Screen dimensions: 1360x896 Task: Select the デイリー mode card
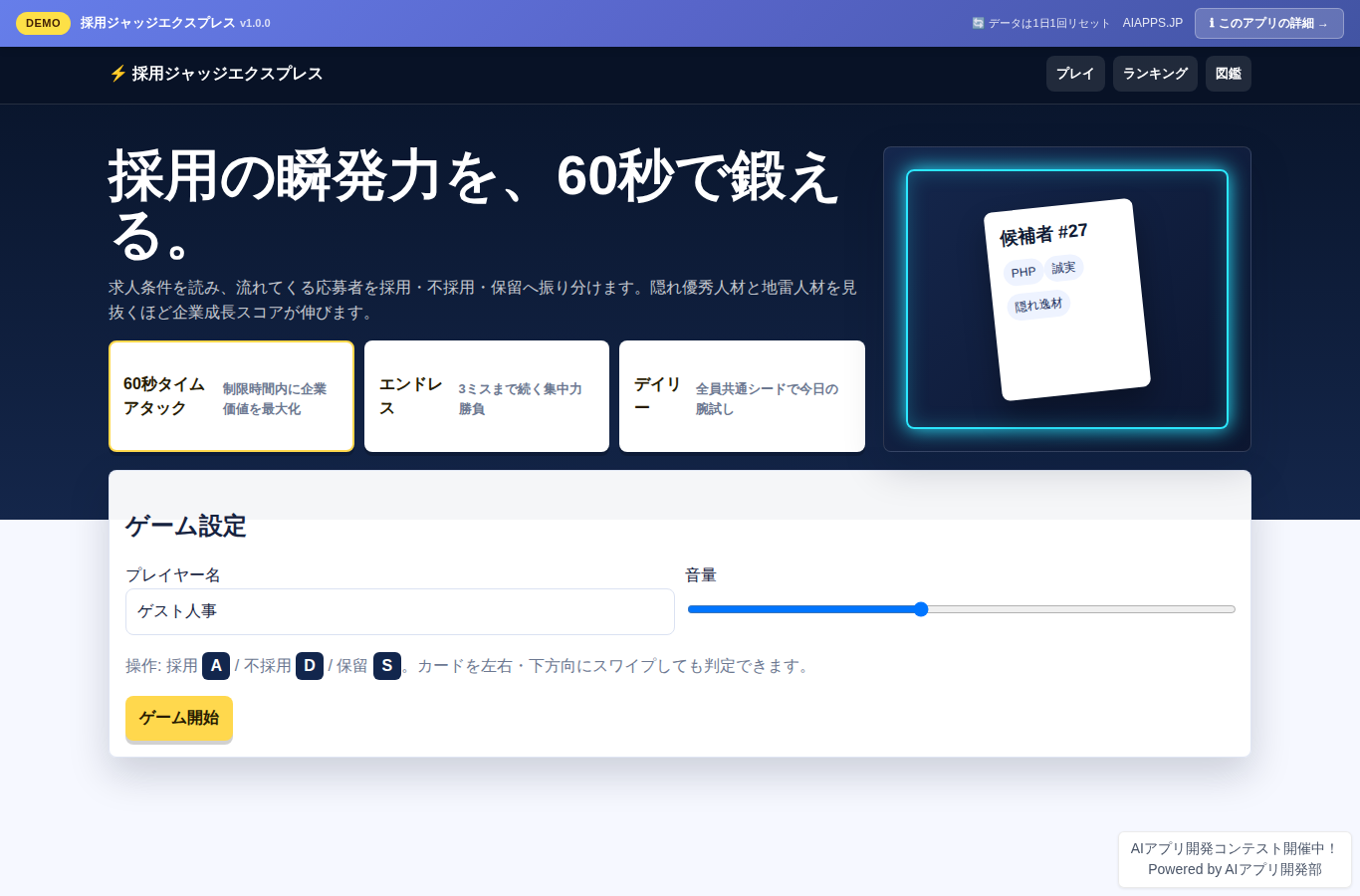(742, 396)
